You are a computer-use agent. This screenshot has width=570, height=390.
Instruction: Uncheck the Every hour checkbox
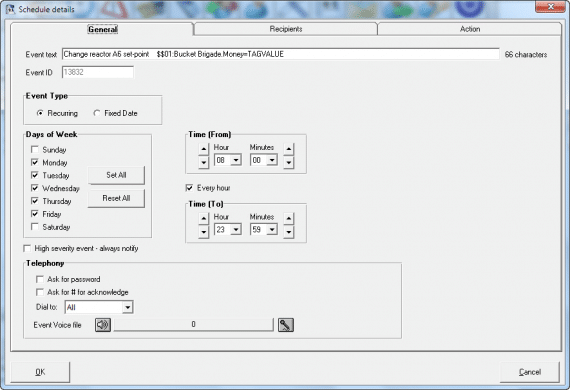coord(189,188)
